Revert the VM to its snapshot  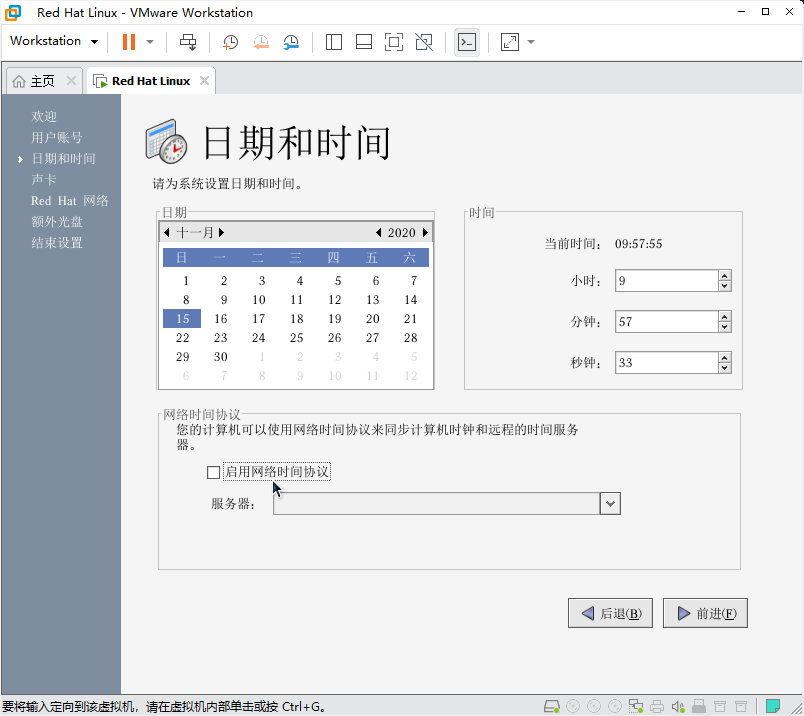pos(261,41)
